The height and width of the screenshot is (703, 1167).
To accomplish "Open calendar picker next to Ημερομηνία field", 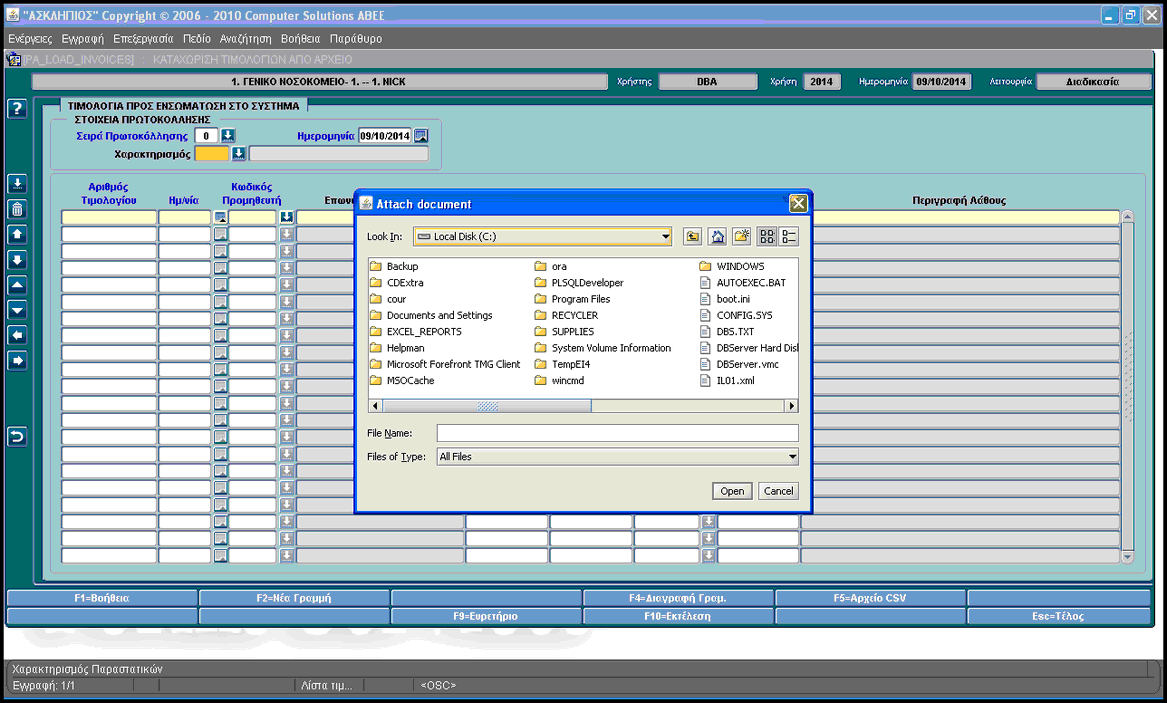I will [421, 135].
